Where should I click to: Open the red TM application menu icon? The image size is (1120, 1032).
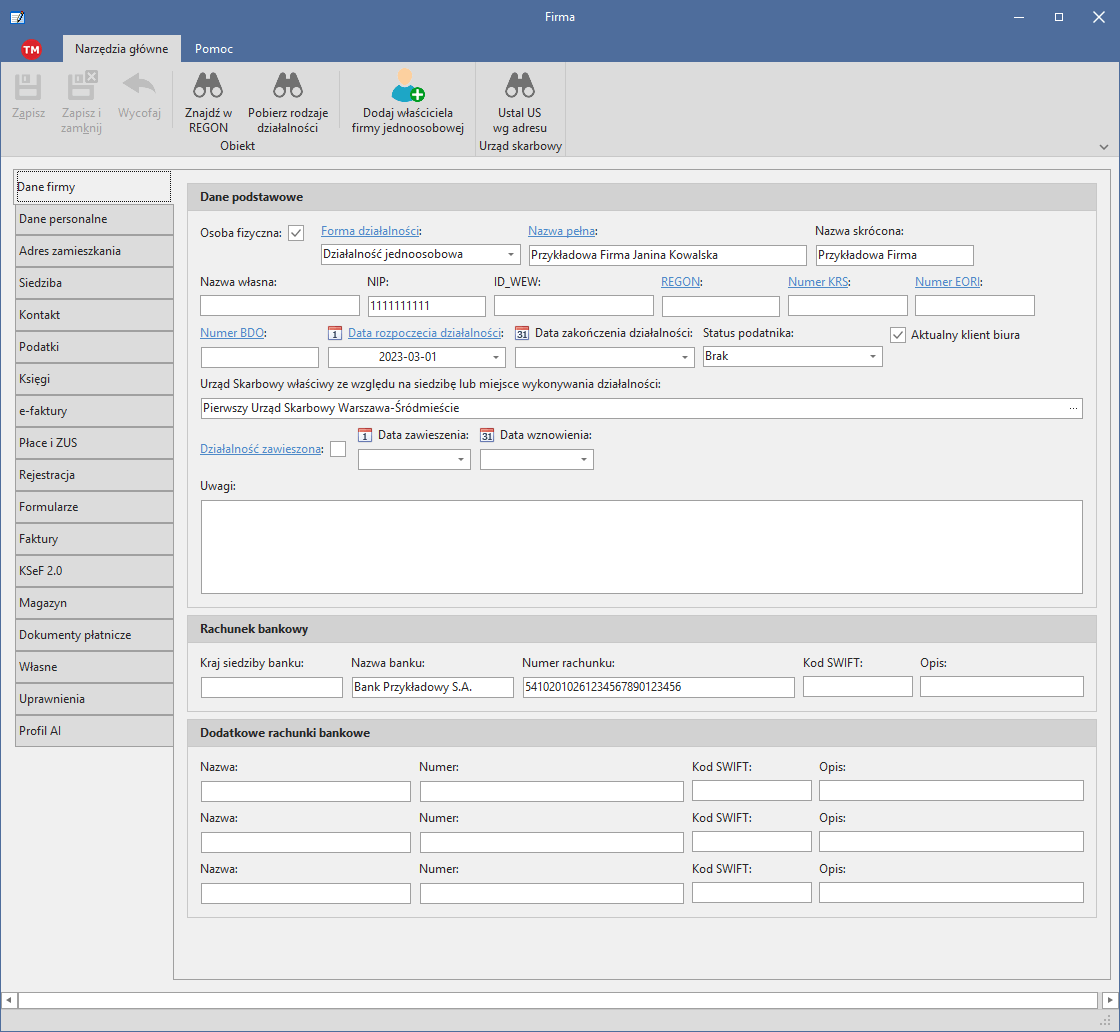click(31, 49)
